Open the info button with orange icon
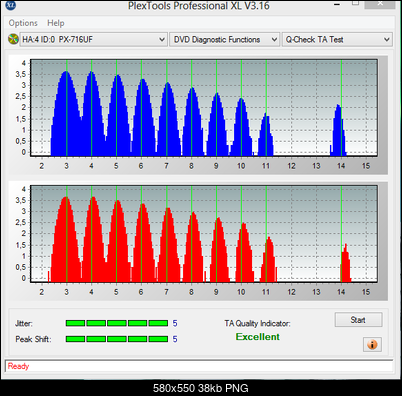 pos(372,344)
